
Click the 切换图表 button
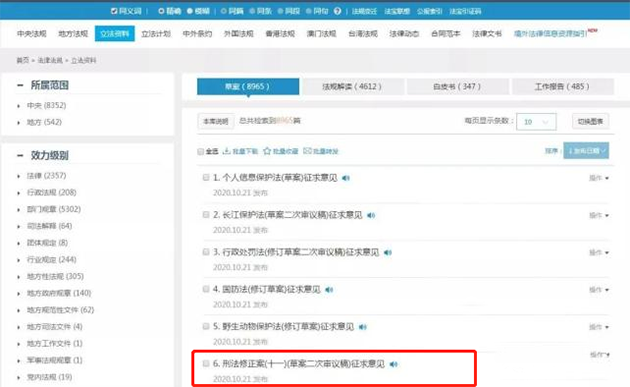point(591,121)
